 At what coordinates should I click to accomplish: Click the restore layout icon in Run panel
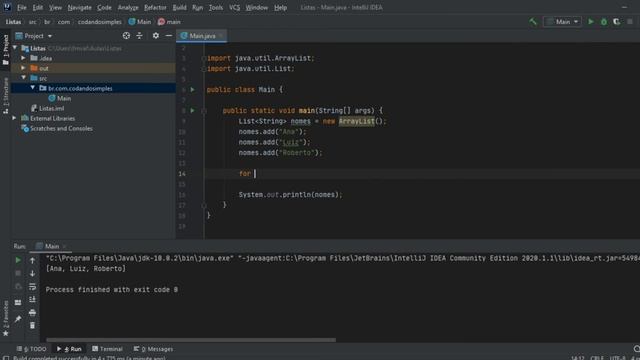click(x=18, y=302)
